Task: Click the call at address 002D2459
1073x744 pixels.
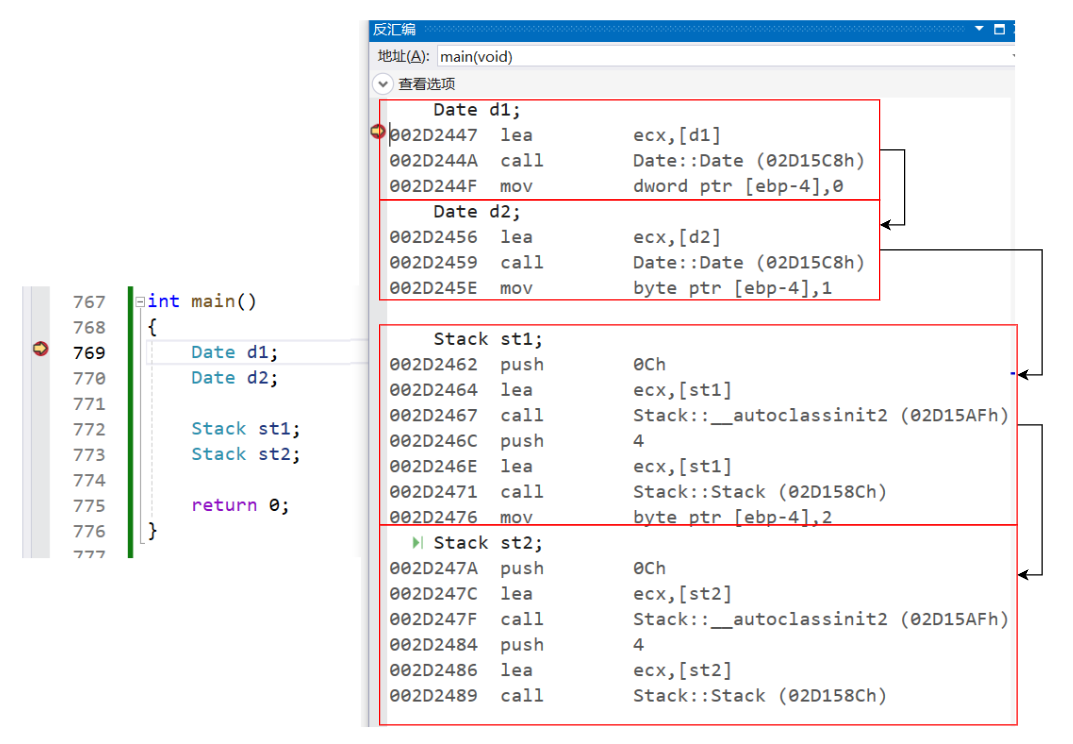Action: click(627, 263)
